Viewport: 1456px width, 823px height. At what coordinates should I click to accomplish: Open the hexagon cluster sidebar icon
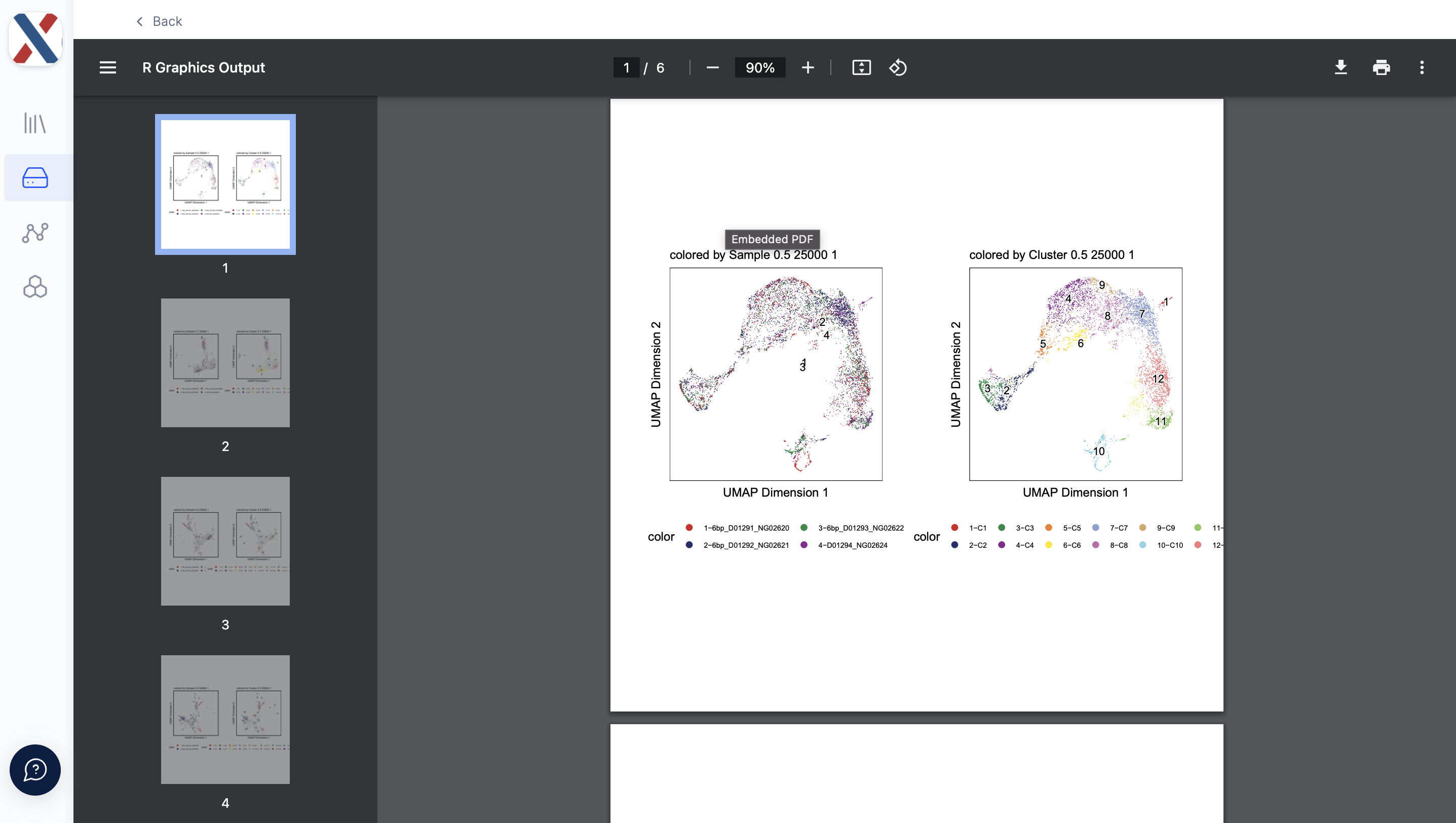[x=35, y=287]
